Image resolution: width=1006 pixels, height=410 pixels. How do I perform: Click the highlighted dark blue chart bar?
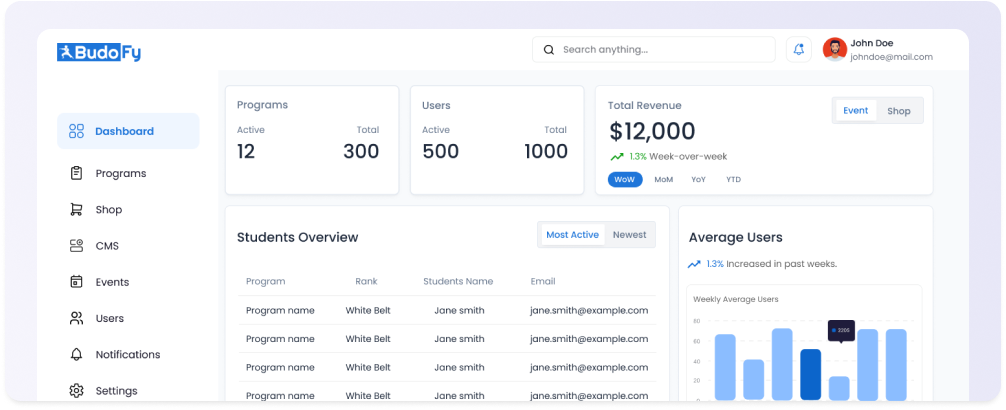810,373
